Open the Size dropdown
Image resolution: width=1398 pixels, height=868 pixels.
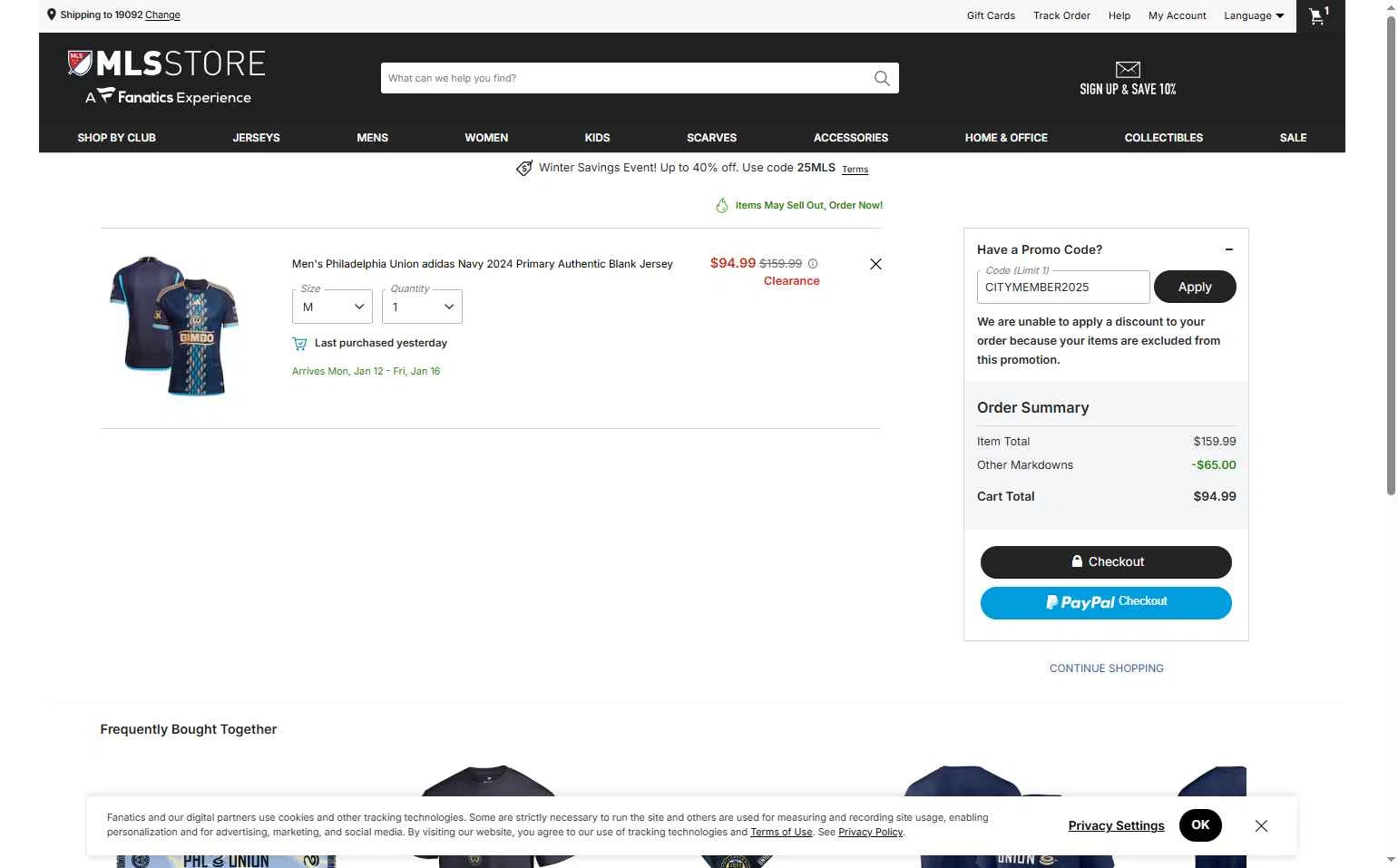[332, 307]
